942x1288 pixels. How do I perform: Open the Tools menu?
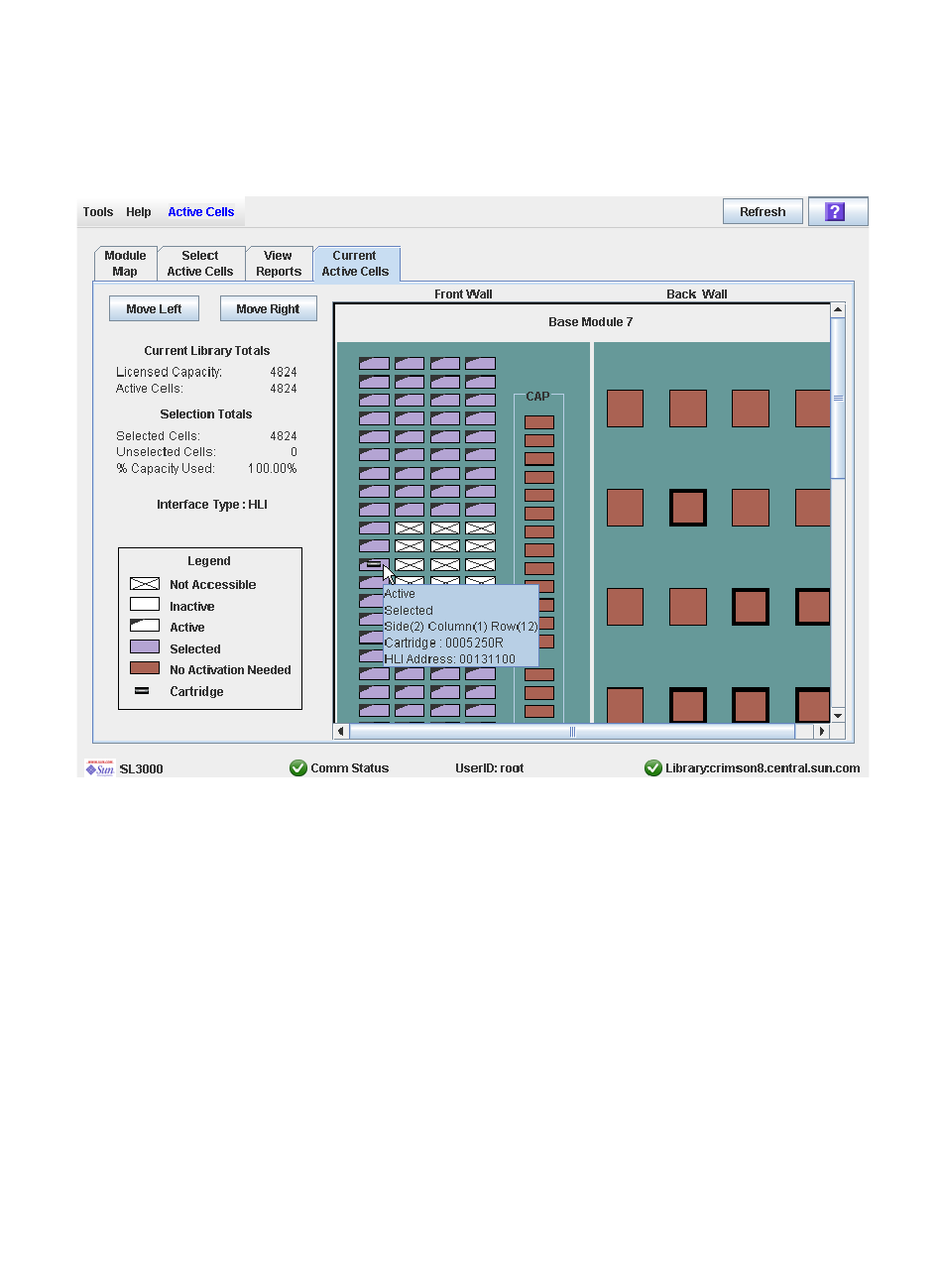point(98,212)
